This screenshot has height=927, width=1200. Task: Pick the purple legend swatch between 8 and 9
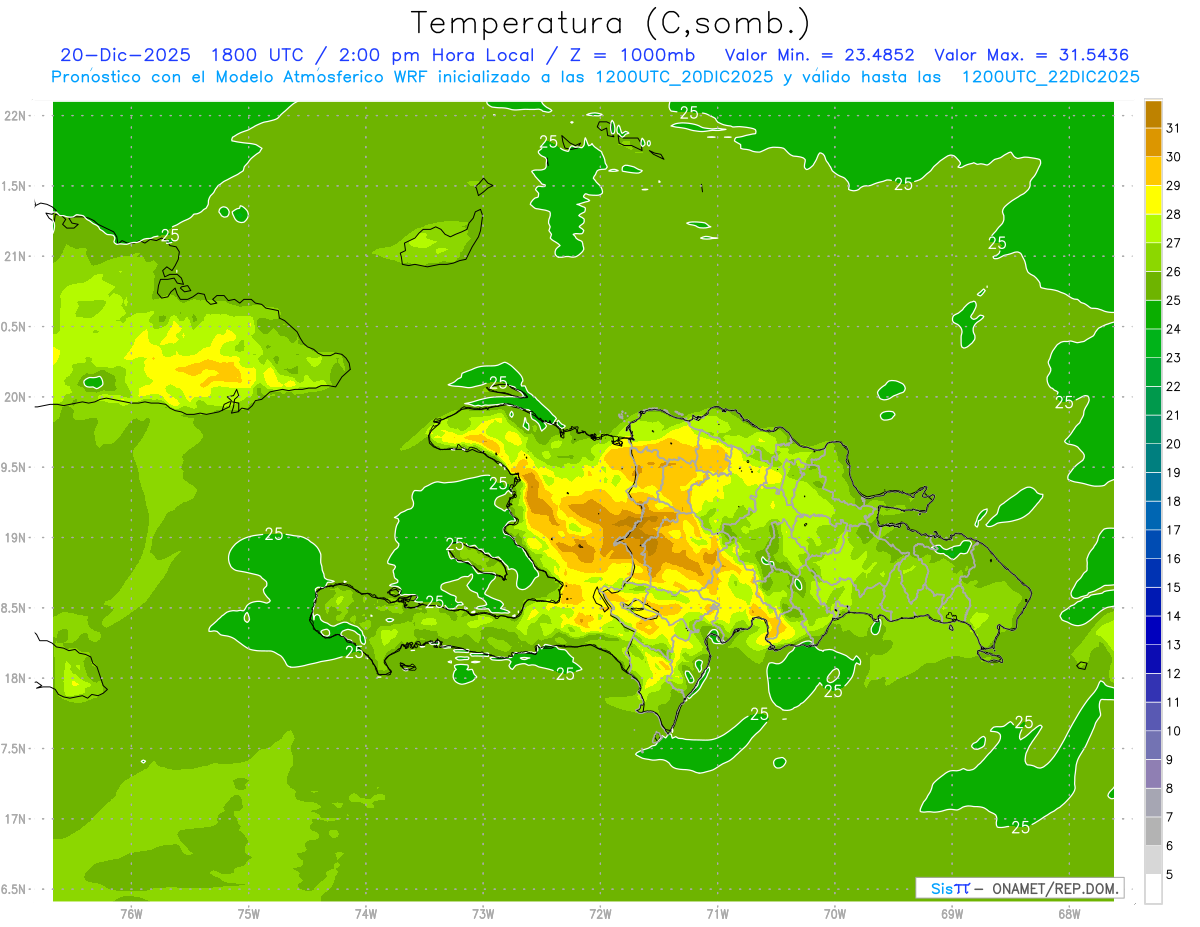tap(1153, 774)
